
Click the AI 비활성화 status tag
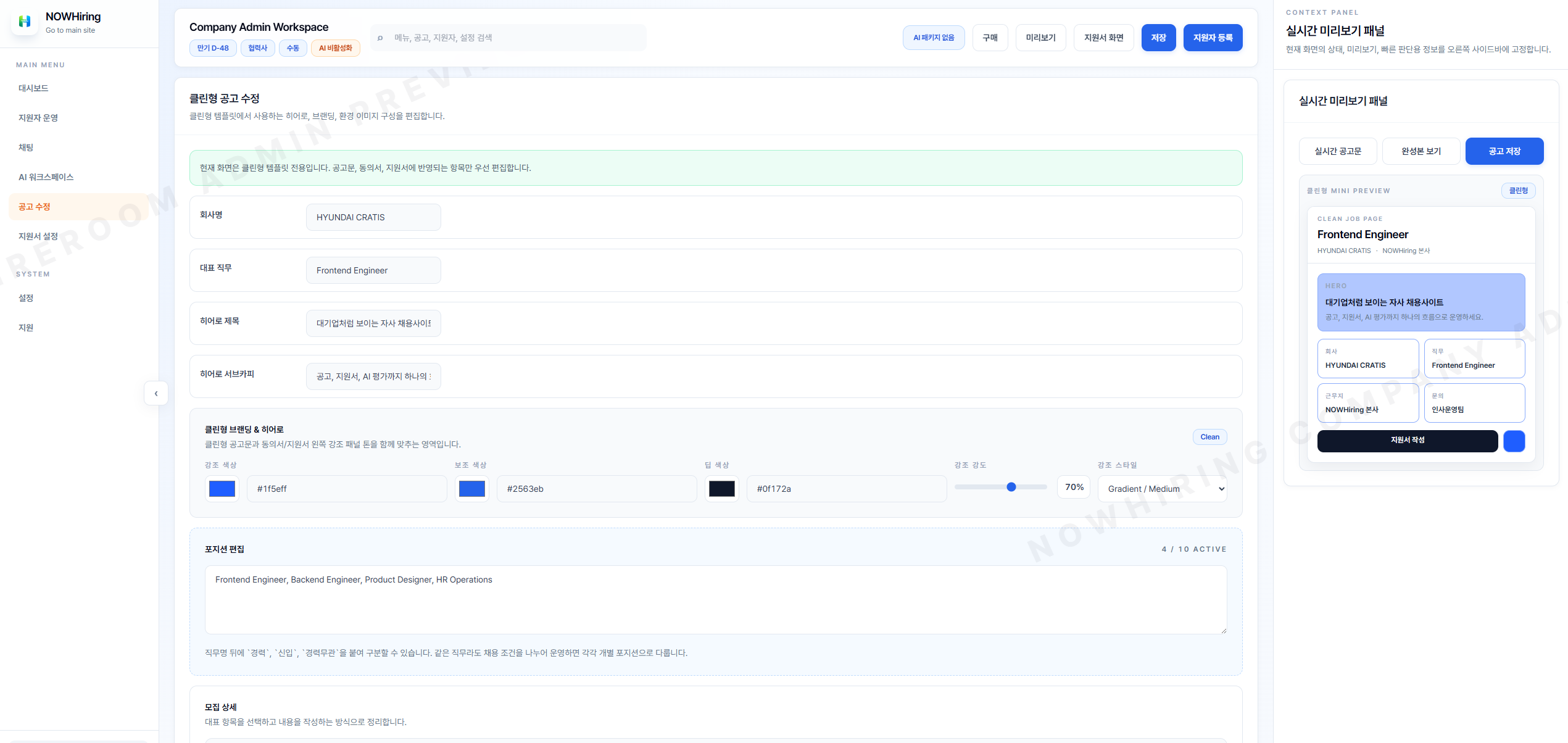pos(335,48)
